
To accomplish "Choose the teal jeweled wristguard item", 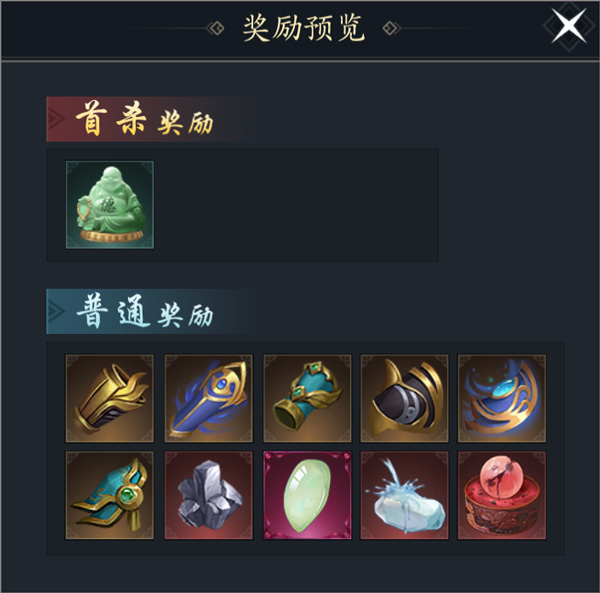I will tap(307, 398).
